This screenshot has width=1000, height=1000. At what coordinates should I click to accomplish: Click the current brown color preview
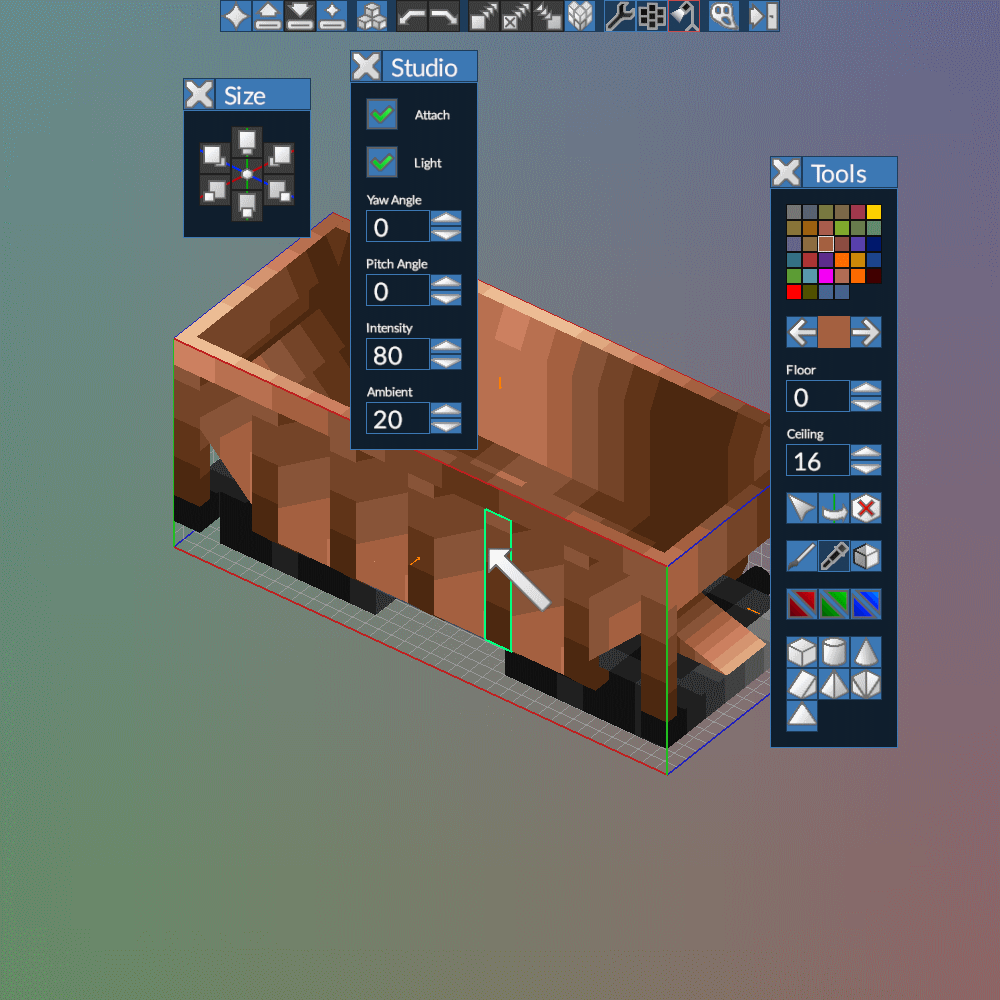[x=834, y=332]
